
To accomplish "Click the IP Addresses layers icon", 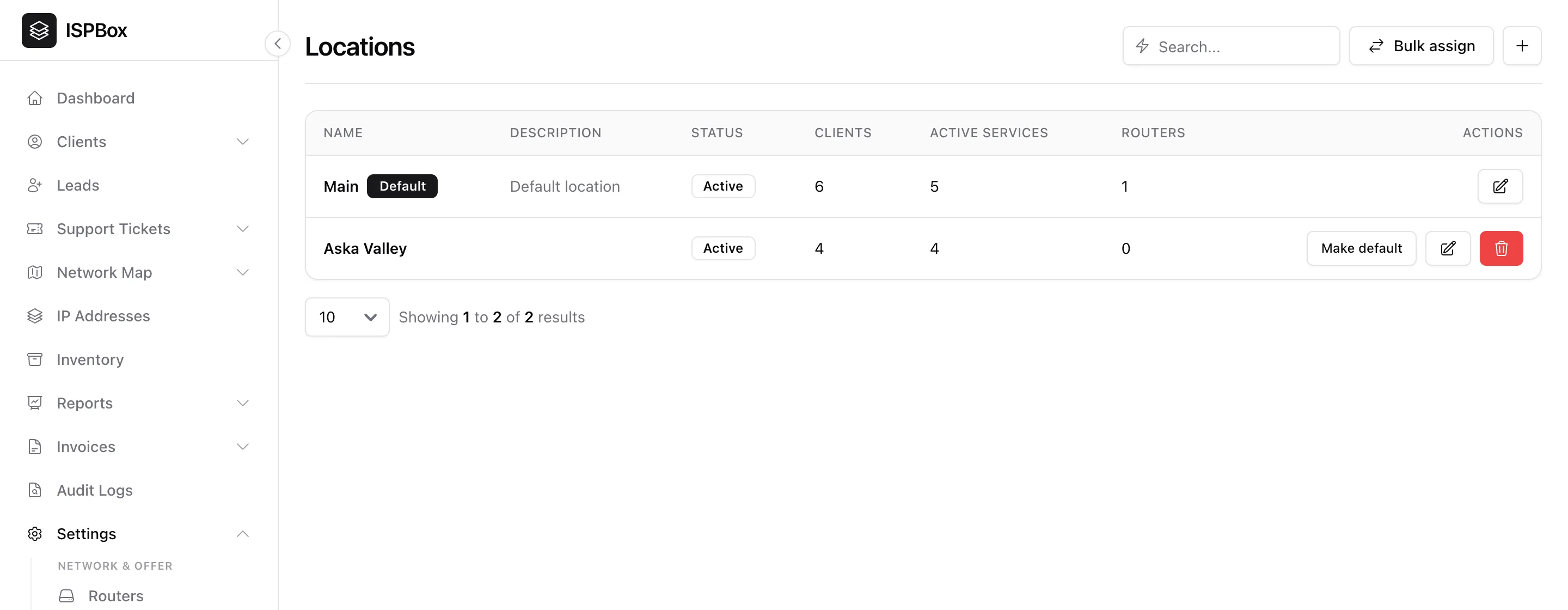I will (x=35, y=316).
